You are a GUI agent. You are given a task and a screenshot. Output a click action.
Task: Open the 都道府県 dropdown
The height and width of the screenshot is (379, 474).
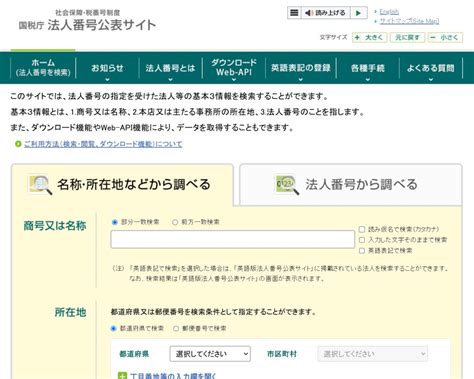click(x=210, y=354)
